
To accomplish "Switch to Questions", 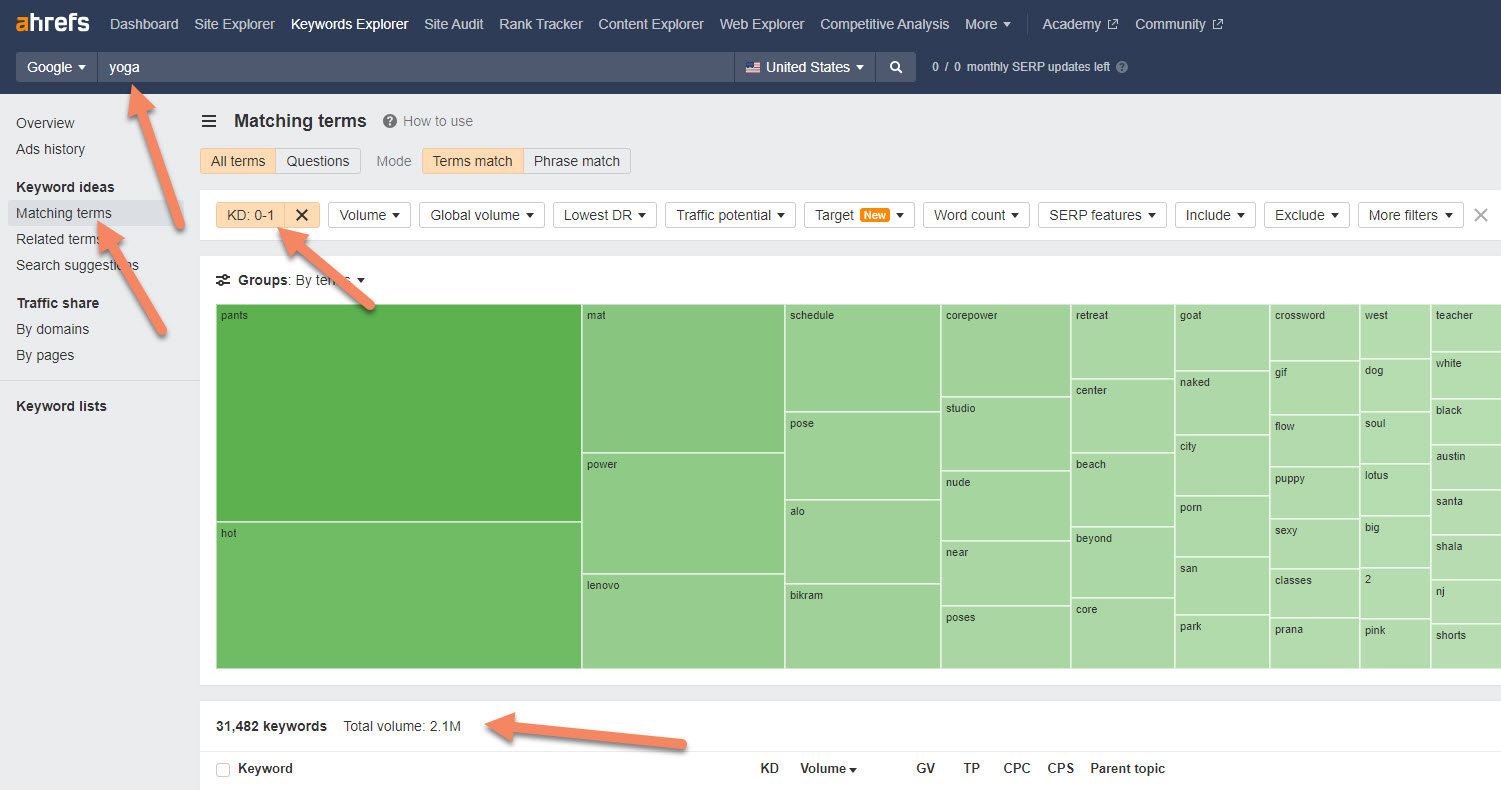I will [x=318, y=161].
